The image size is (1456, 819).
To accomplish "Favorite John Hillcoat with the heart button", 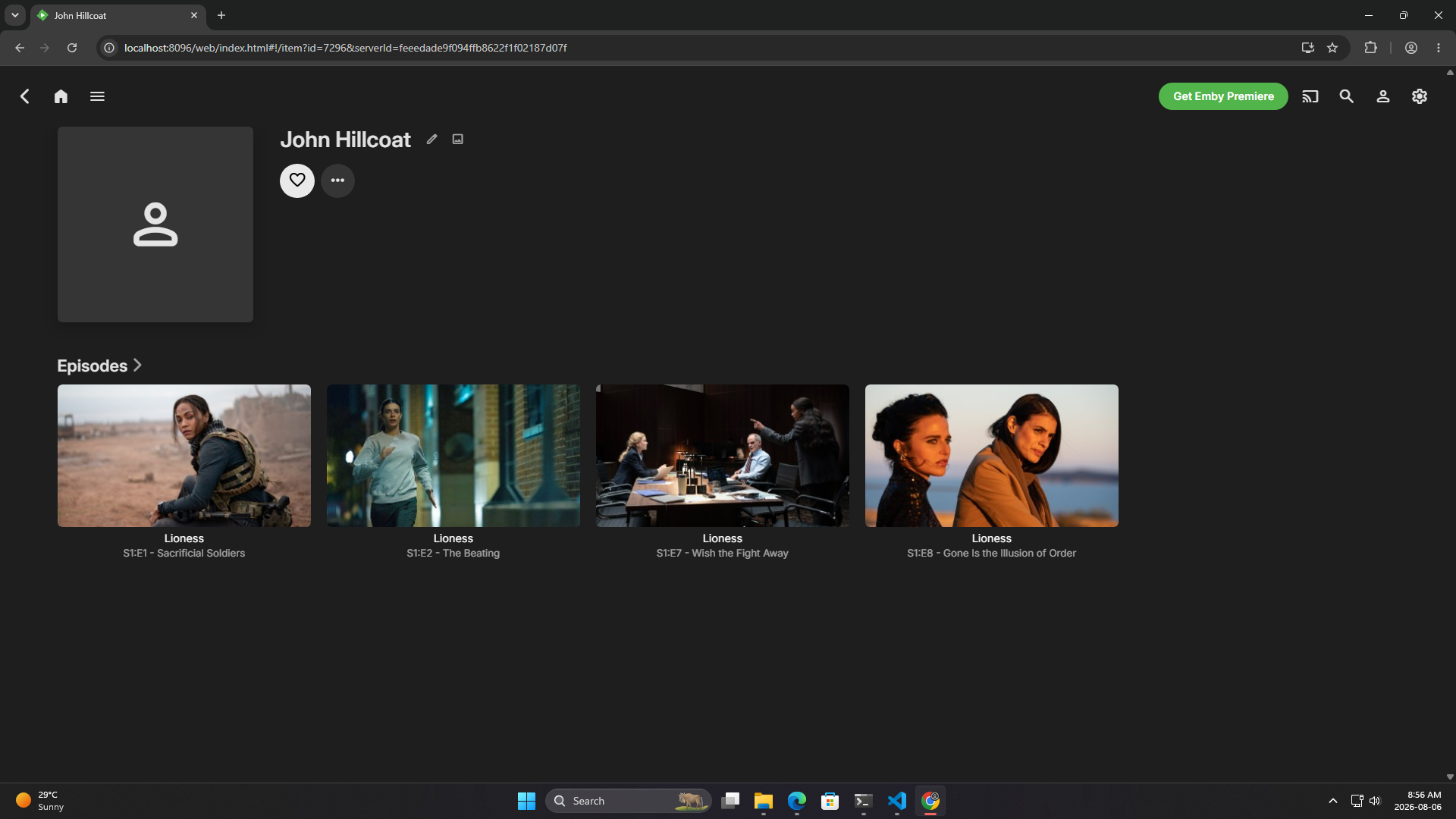I will (297, 180).
